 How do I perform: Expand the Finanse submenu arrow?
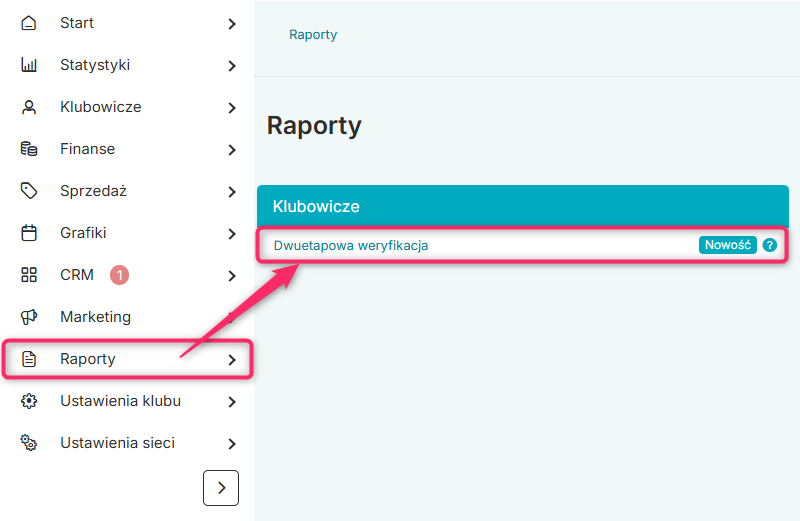232,150
